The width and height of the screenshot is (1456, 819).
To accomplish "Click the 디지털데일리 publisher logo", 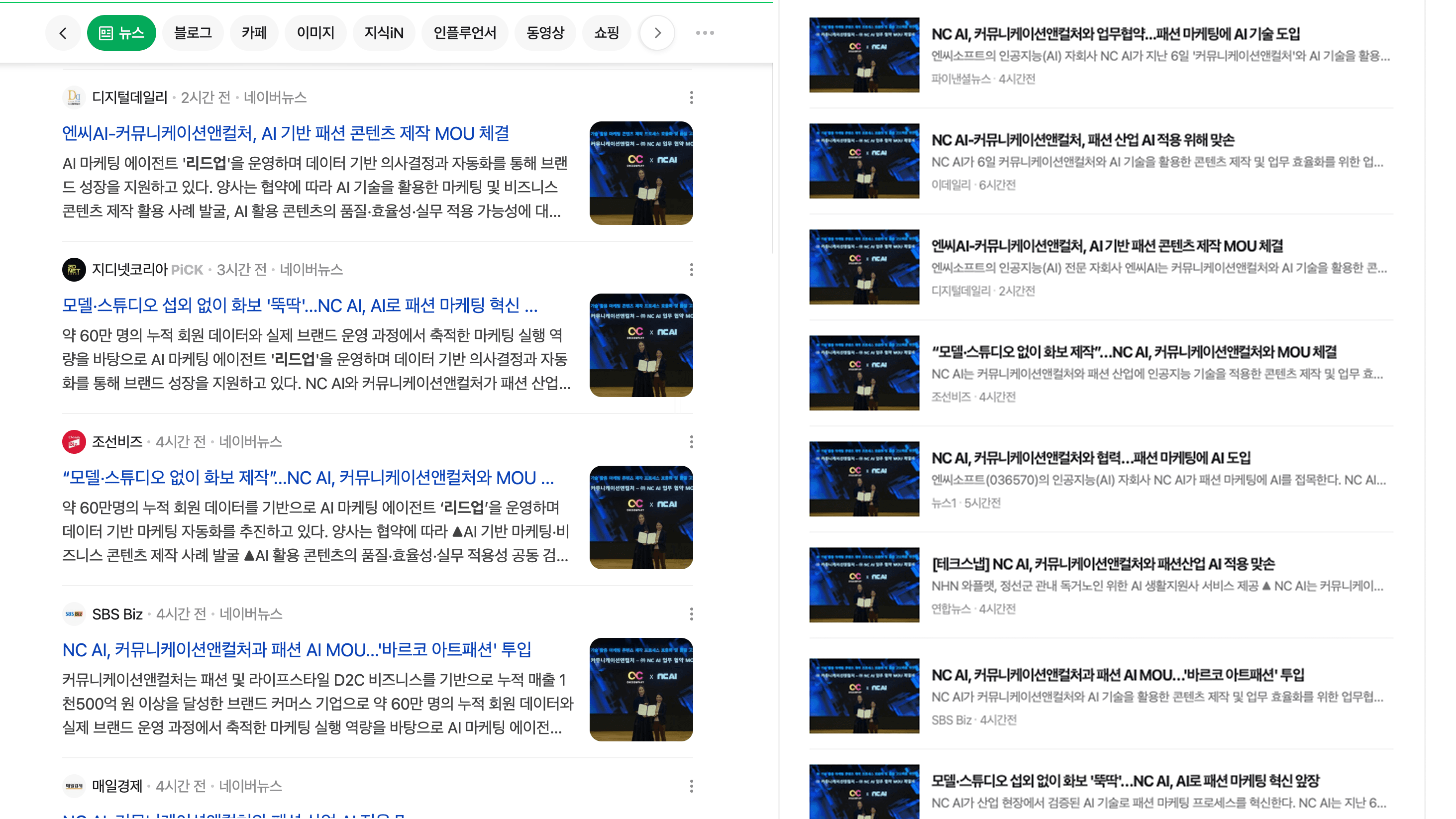I will coord(74,97).
